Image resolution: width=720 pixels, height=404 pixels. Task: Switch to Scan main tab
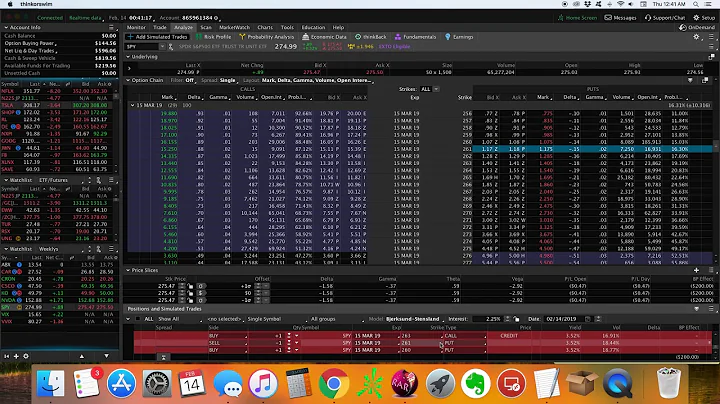[x=206, y=27]
